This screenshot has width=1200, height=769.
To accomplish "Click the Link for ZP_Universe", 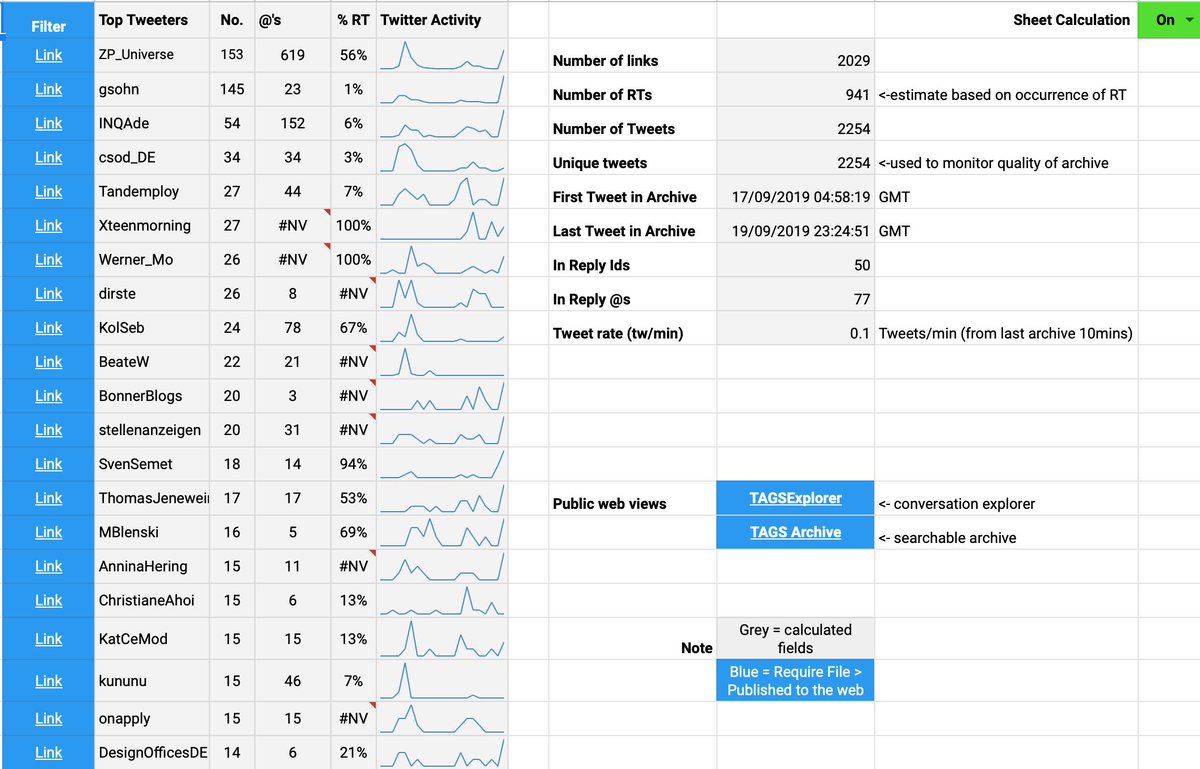I will [x=48, y=55].
